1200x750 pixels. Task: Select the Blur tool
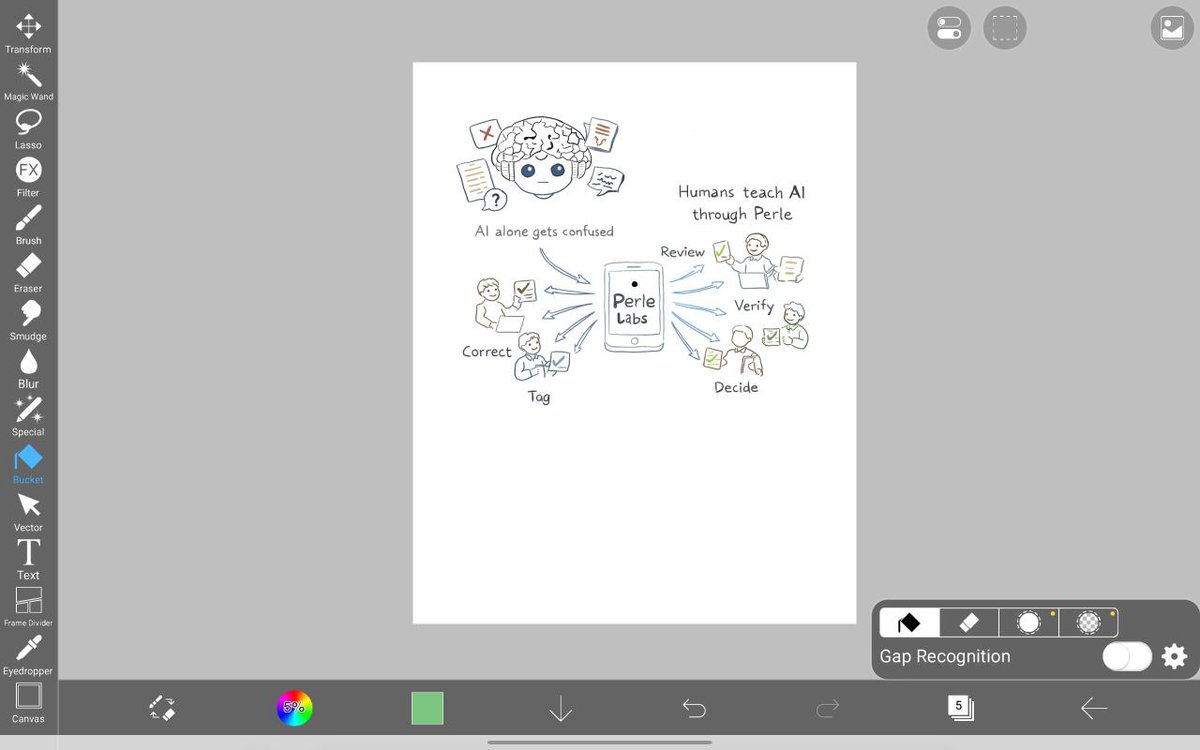coord(28,368)
